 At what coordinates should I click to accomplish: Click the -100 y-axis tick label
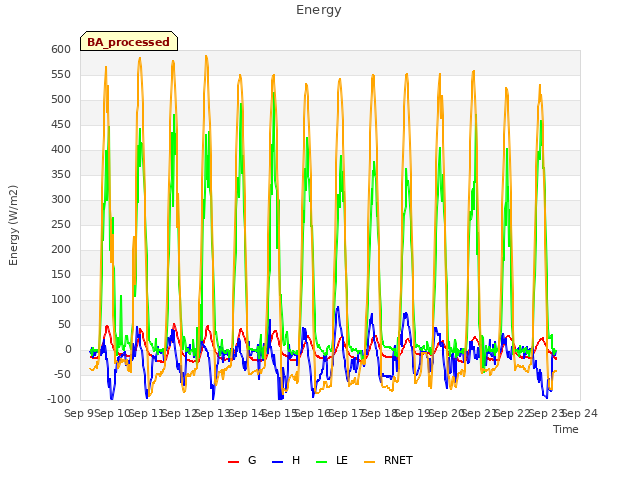point(59,400)
